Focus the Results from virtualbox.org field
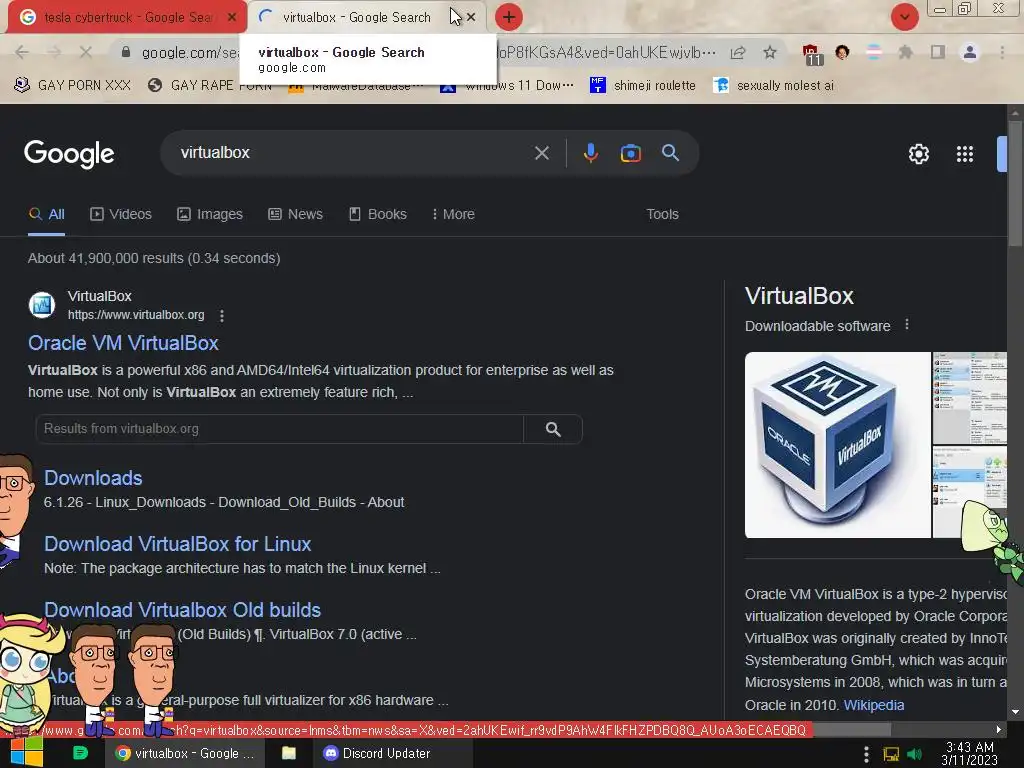 coord(280,429)
